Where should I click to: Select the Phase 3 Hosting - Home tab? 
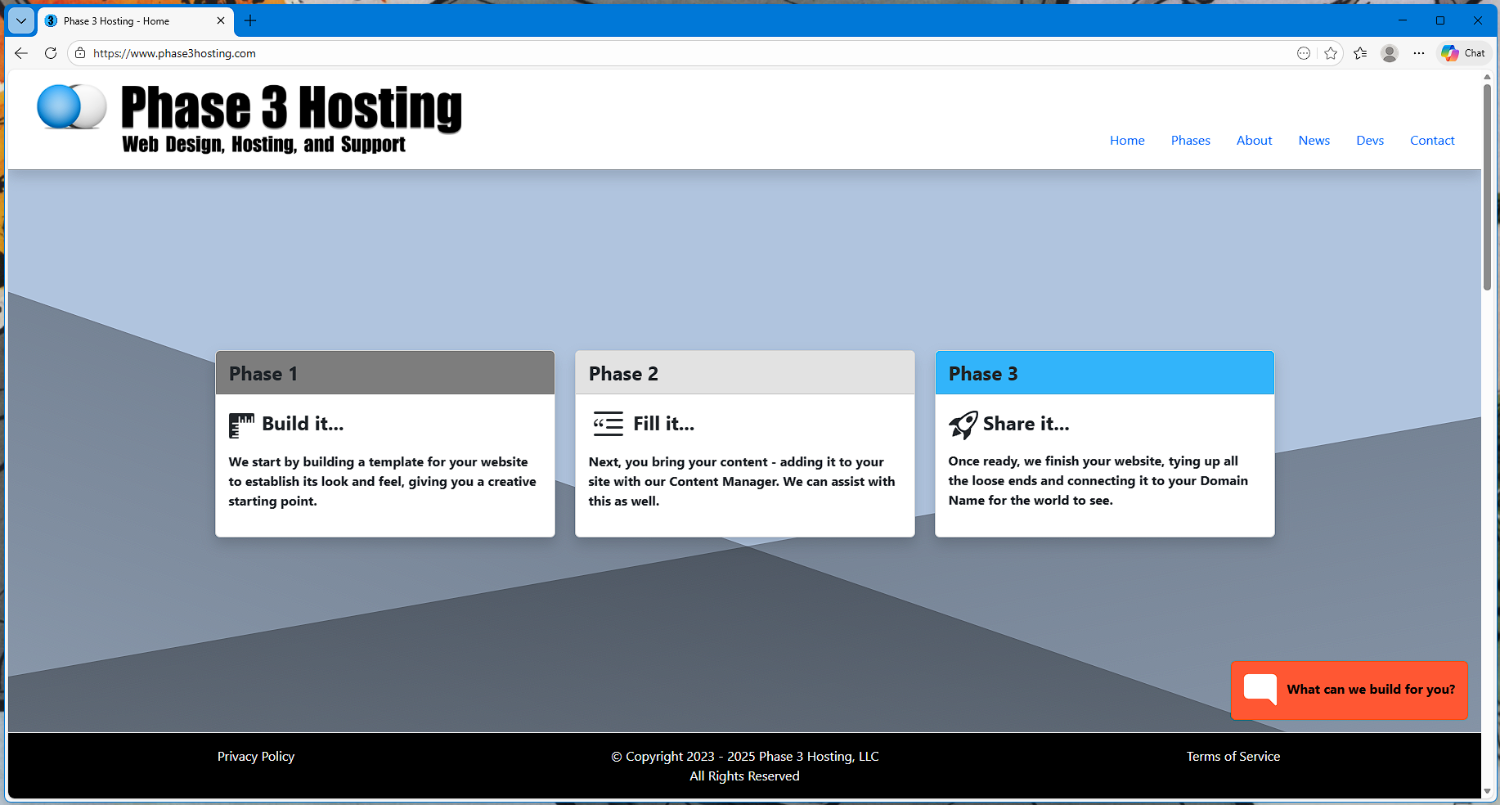pos(136,21)
